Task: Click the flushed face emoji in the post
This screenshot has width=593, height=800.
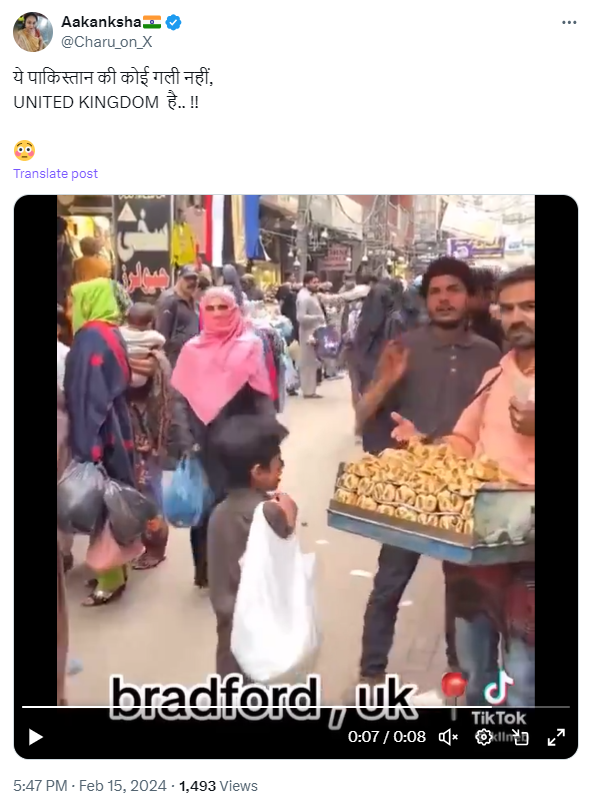Action: 24,151
